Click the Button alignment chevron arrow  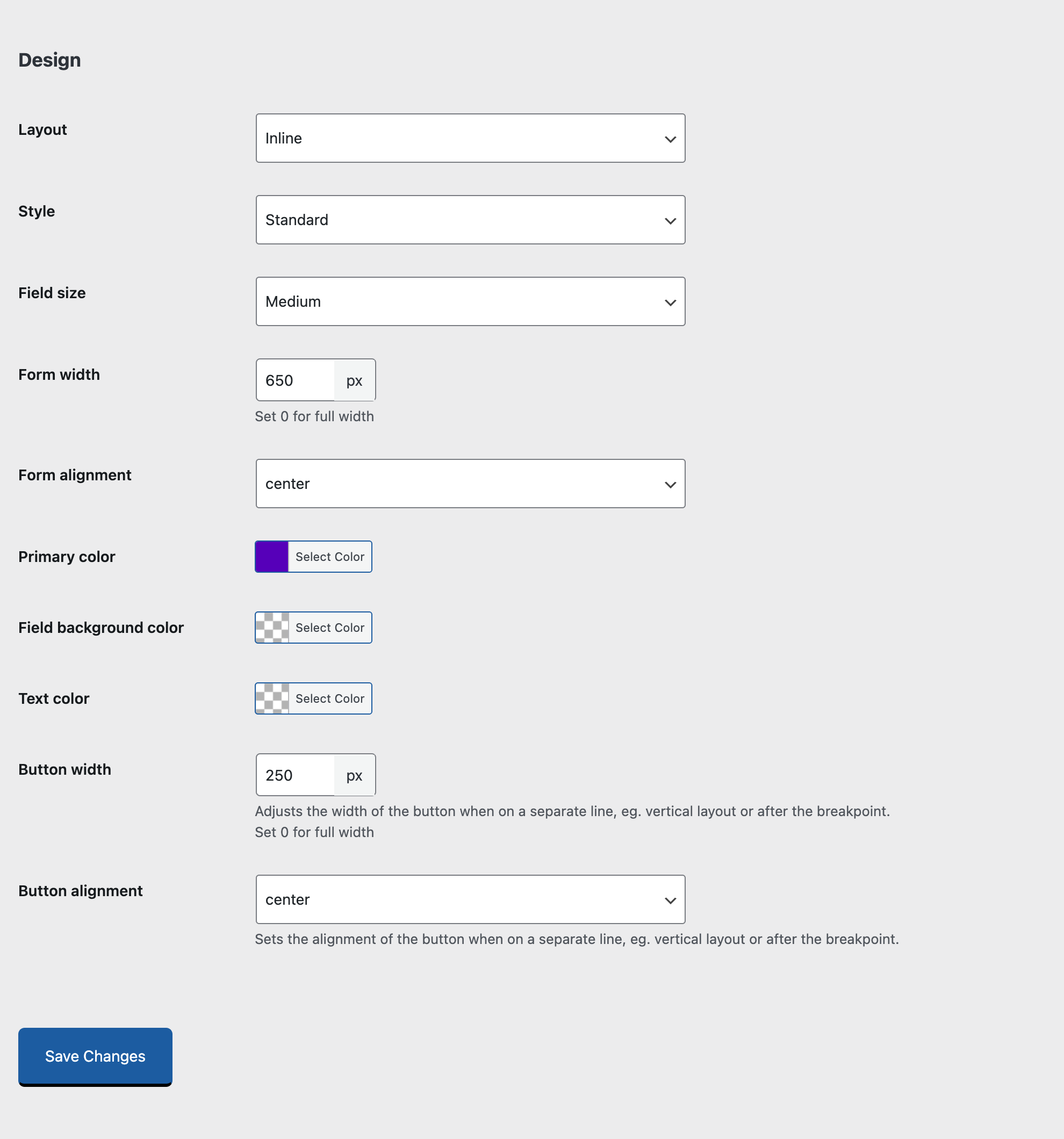[x=670, y=900]
